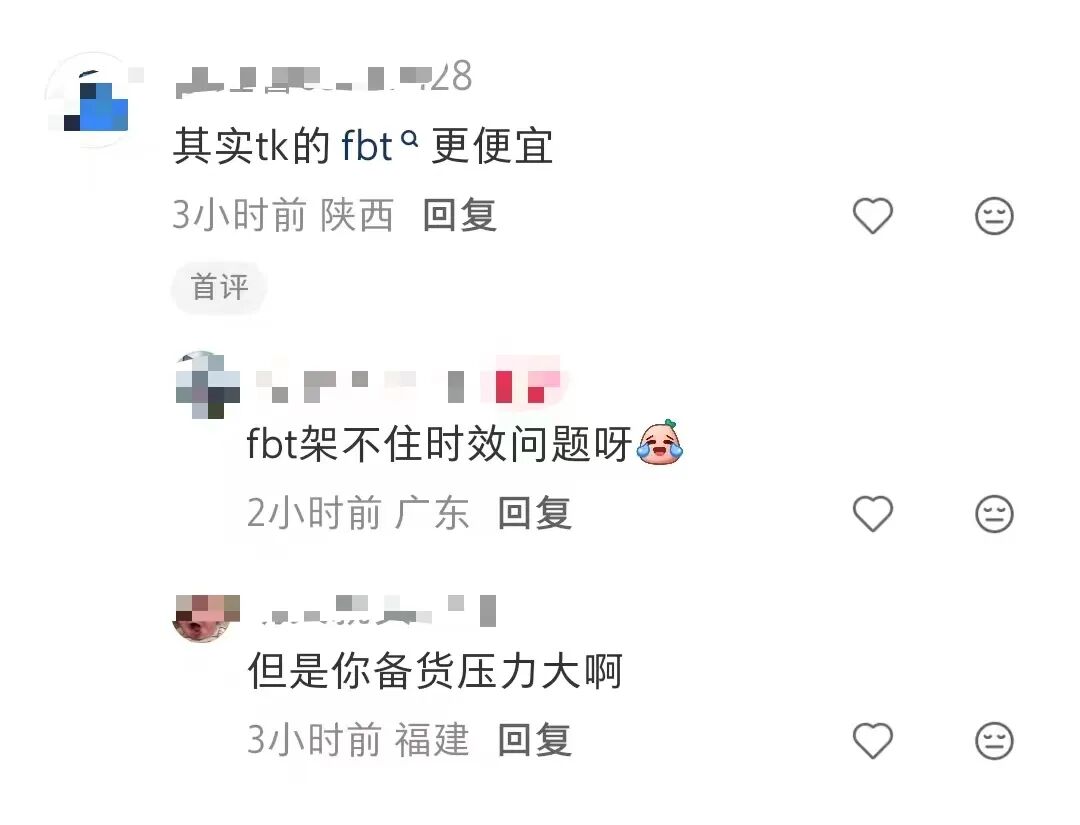Like the fbt架不住时效问题呀 reply
1080x825 pixels.
click(873, 514)
